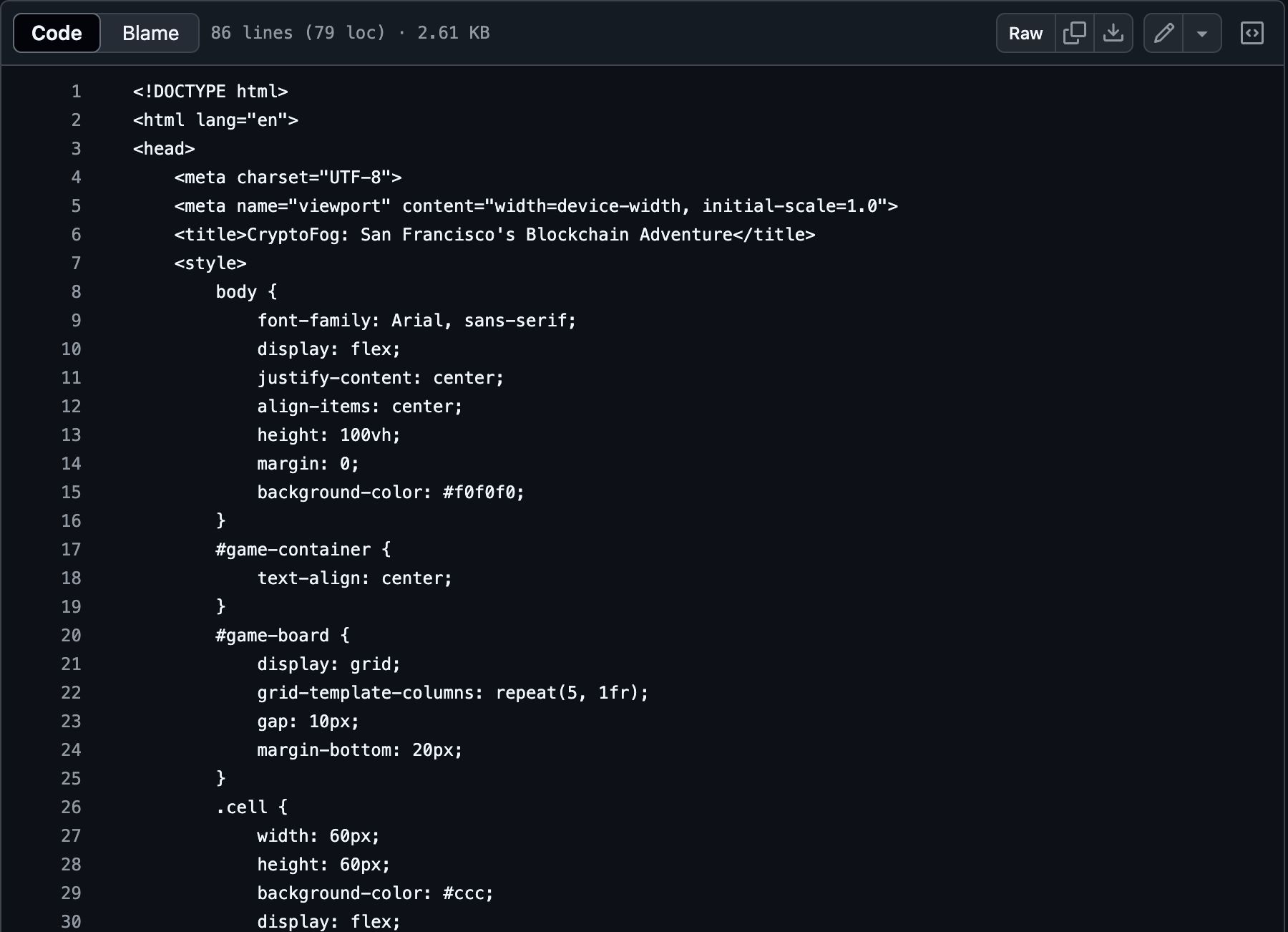
Task: Select line number 17
Action: 71,550
